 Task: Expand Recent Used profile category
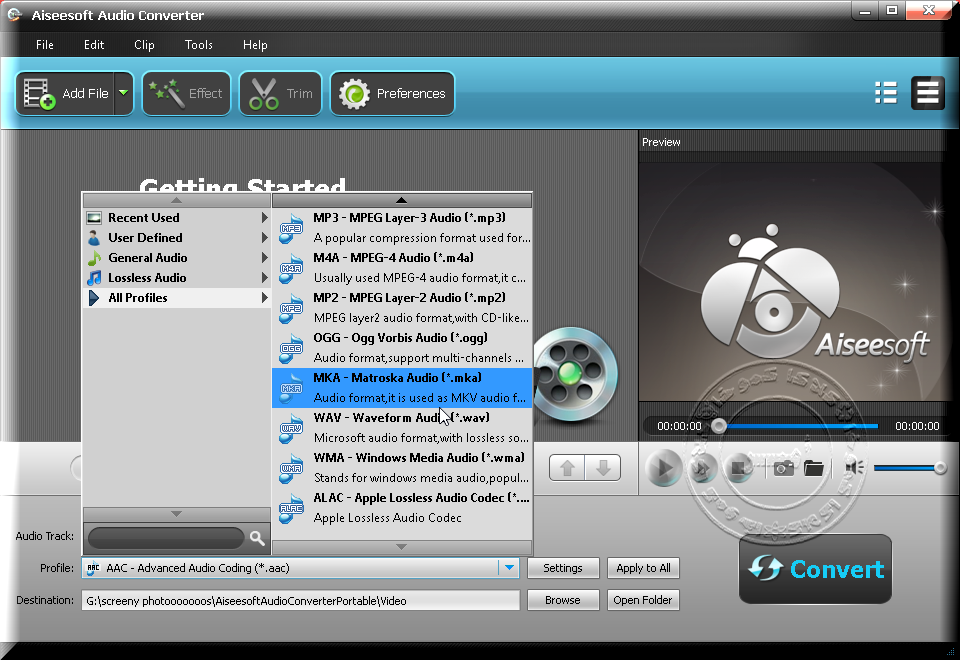pyautogui.click(x=177, y=218)
